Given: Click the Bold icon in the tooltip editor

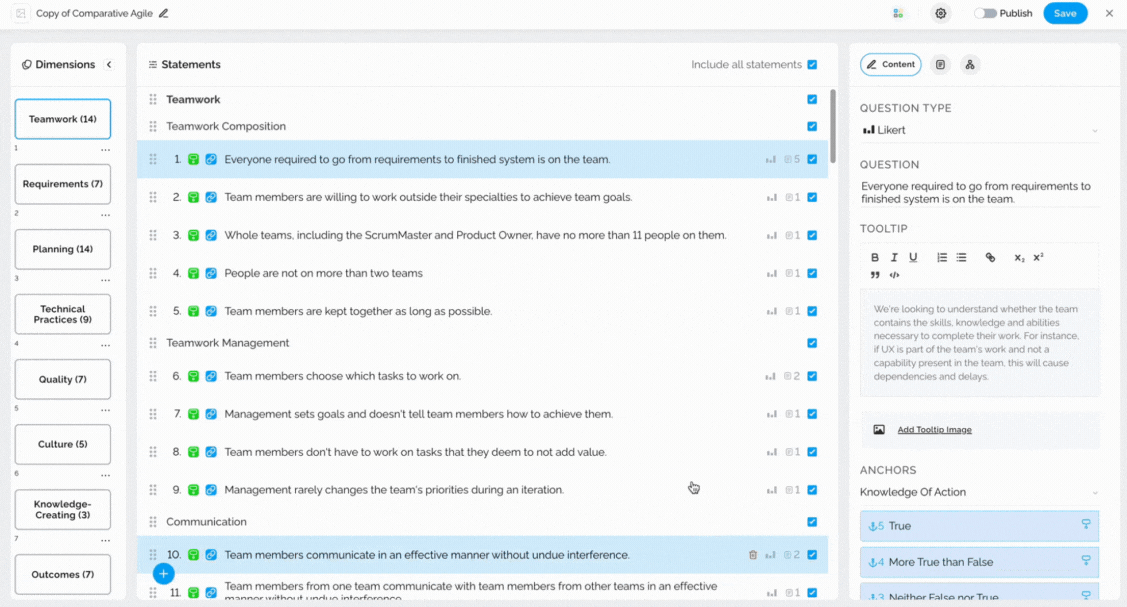Looking at the screenshot, I should [875, 257].
